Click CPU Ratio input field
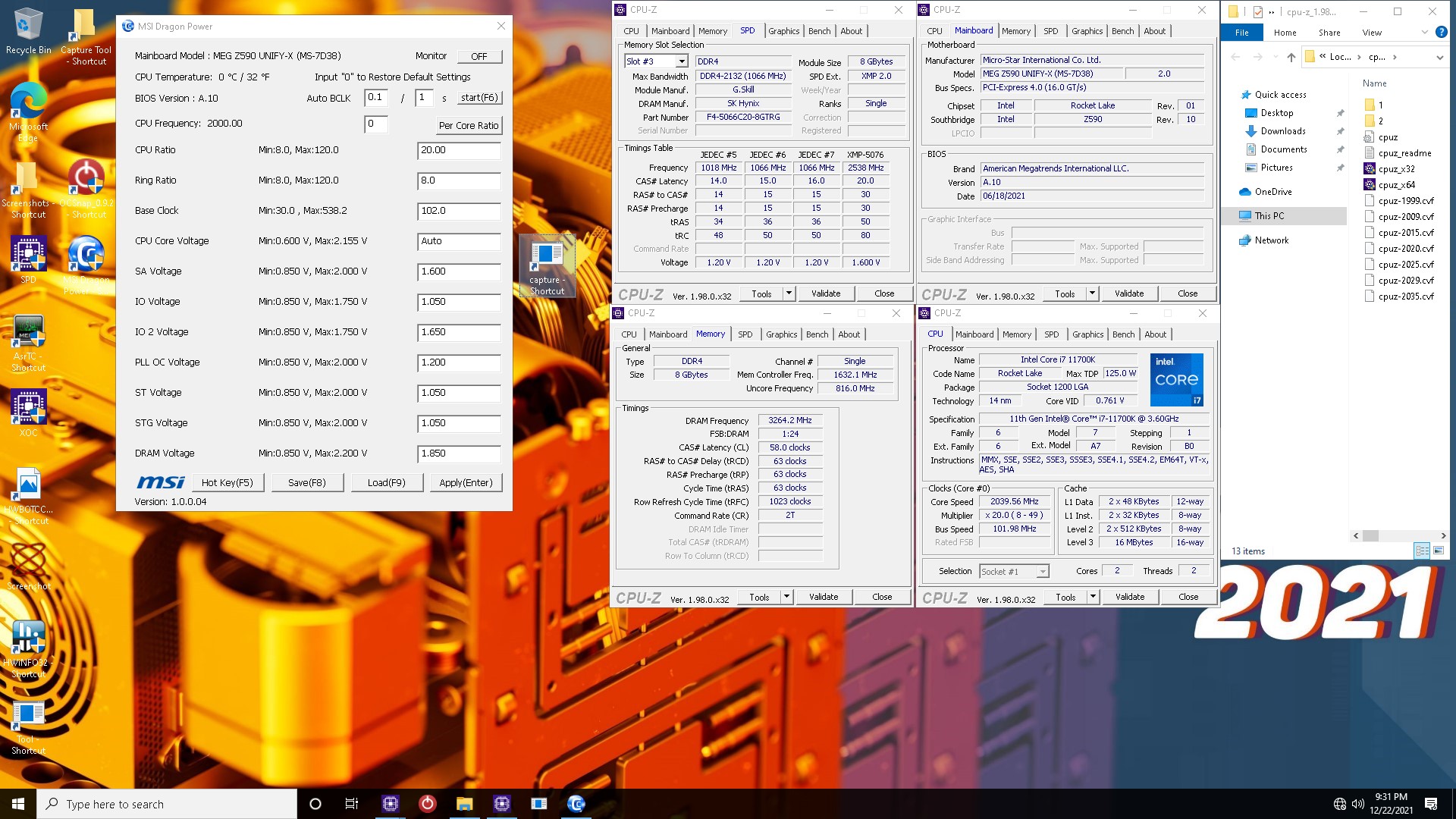1456x819 pixels. pyautogui.click(x=459, y=150)
